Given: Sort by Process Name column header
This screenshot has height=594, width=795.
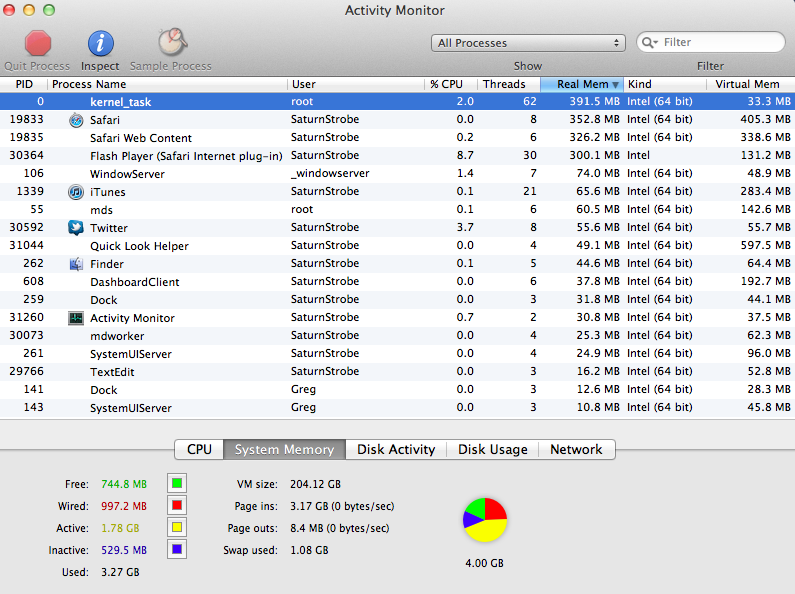Looking at the screenshot, I should click(x=167, y=84).
